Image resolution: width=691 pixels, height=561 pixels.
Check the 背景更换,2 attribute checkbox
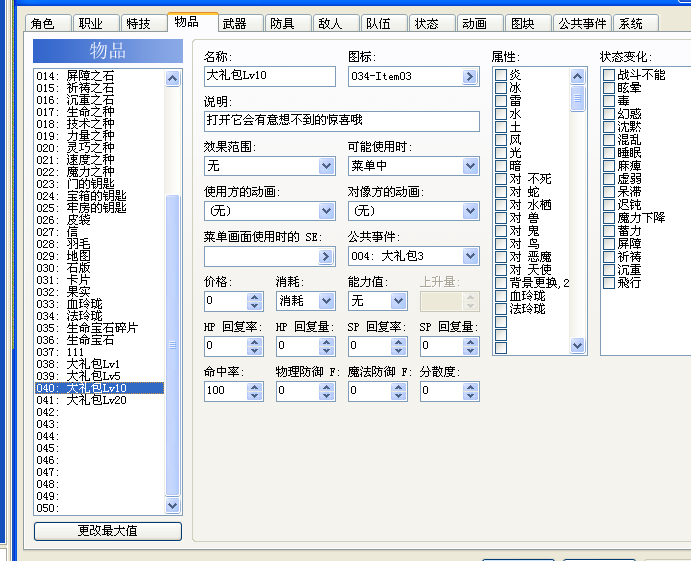tap(501, 283)
